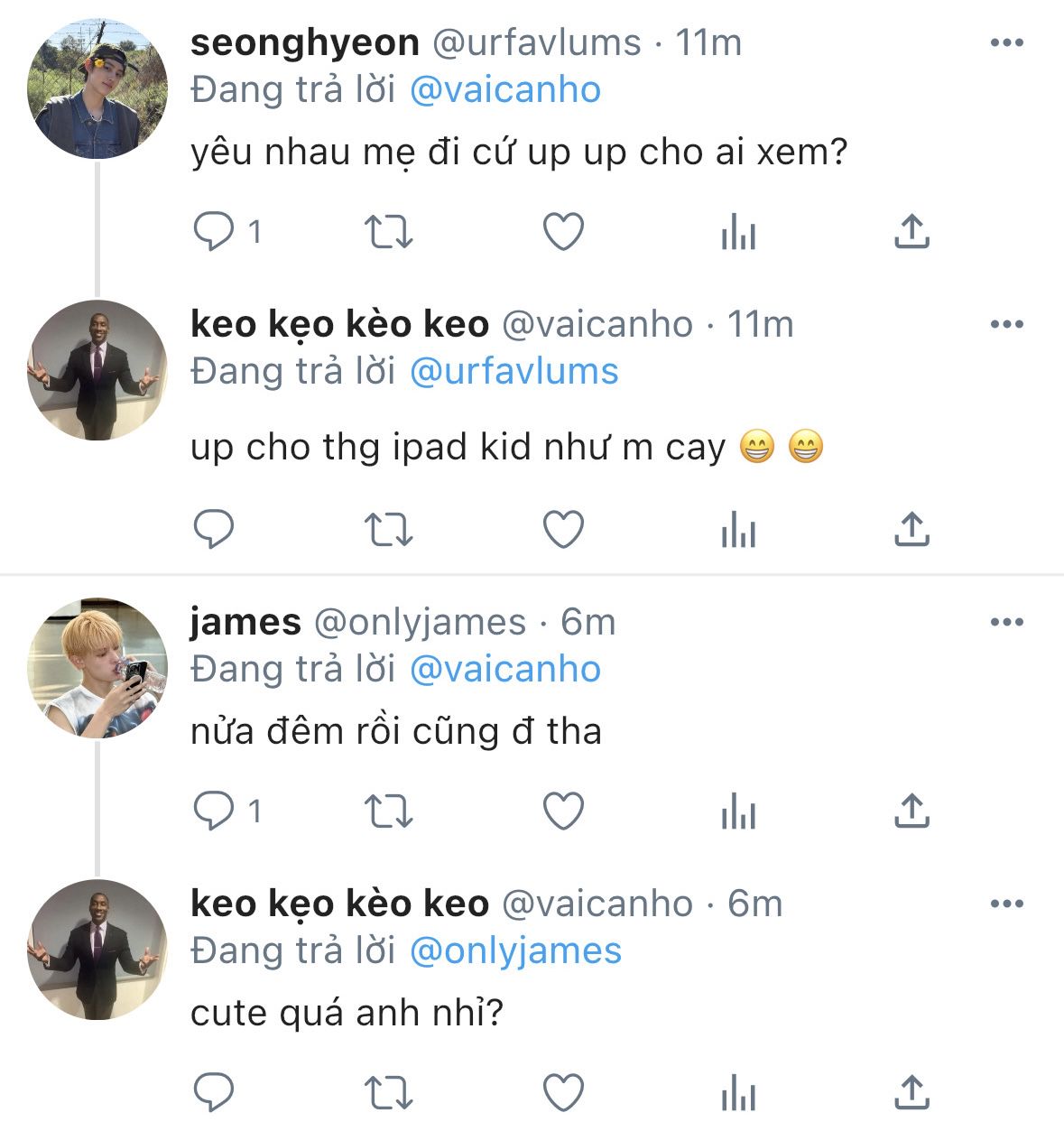The width and height of the screenshot is (1064, 1131).
Task: Open @urfavlums mention link
Action: tap(513, 372)
